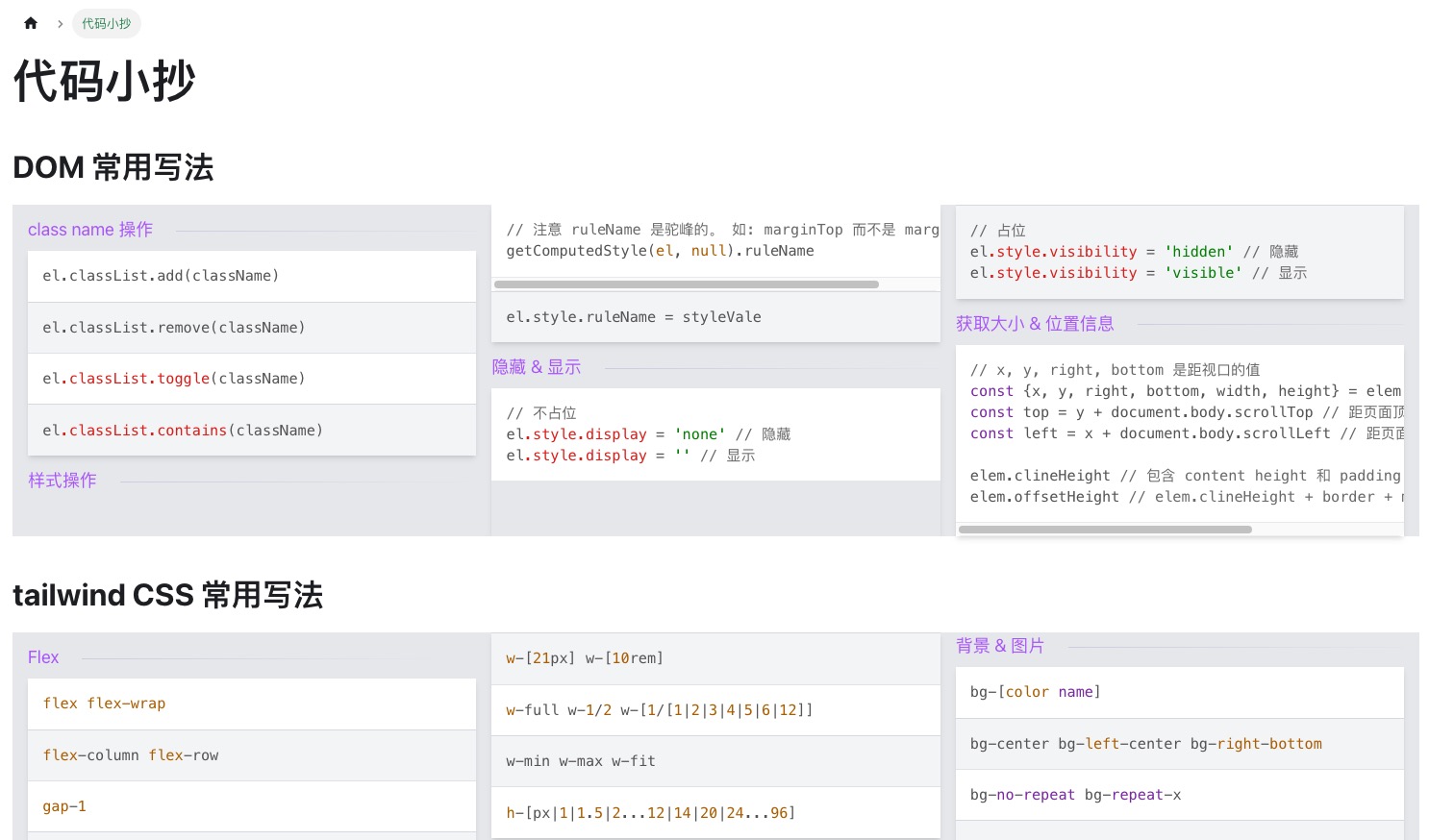Select the el.classList.contains(className) row
Image resolution: width=1429 pixels, height=840 pixels.
pyautogui.click(x=252, y=431)
